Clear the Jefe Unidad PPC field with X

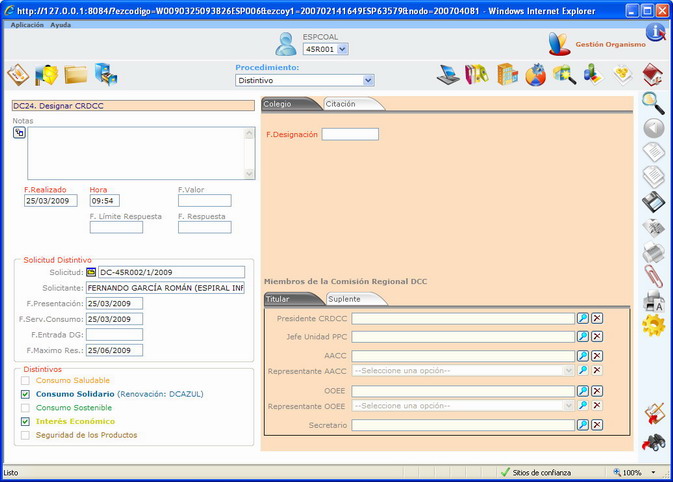tap(597, 336)
